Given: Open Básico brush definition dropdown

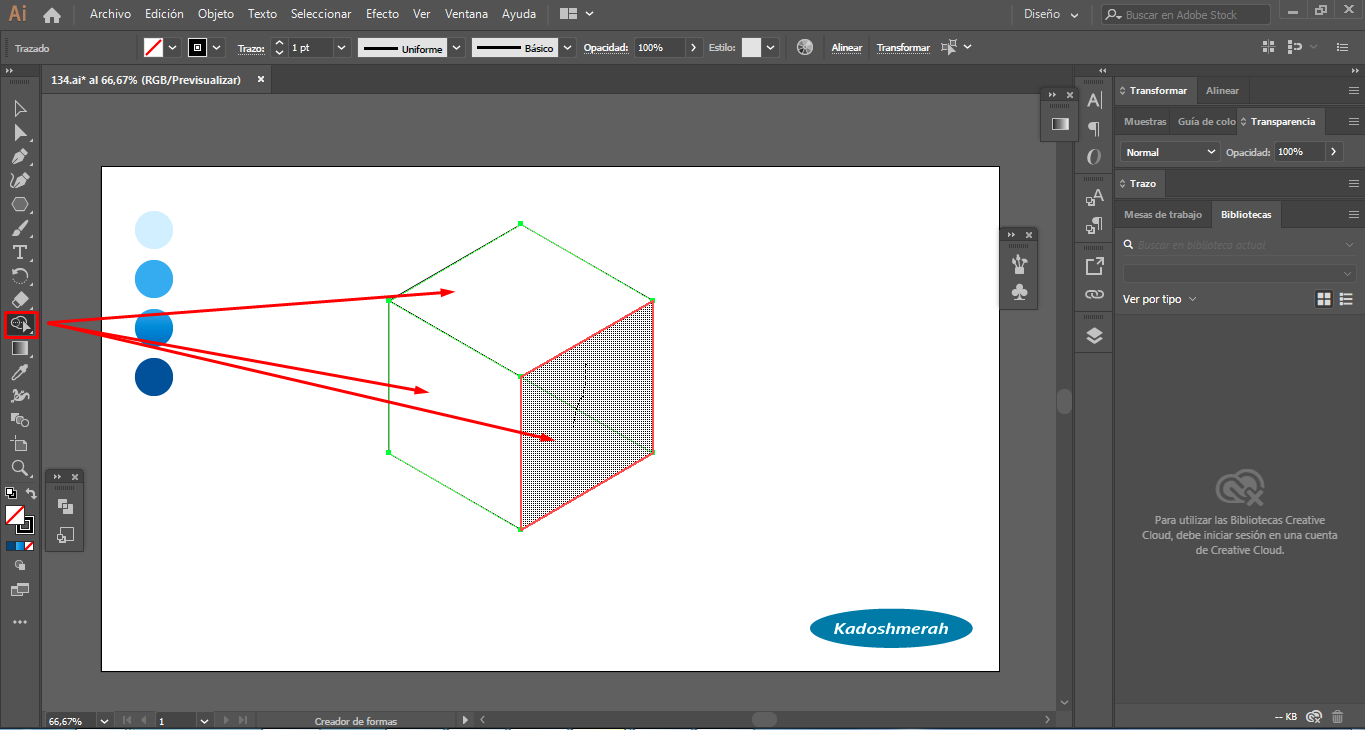Looking at the screenshot, I should point(568,47).
